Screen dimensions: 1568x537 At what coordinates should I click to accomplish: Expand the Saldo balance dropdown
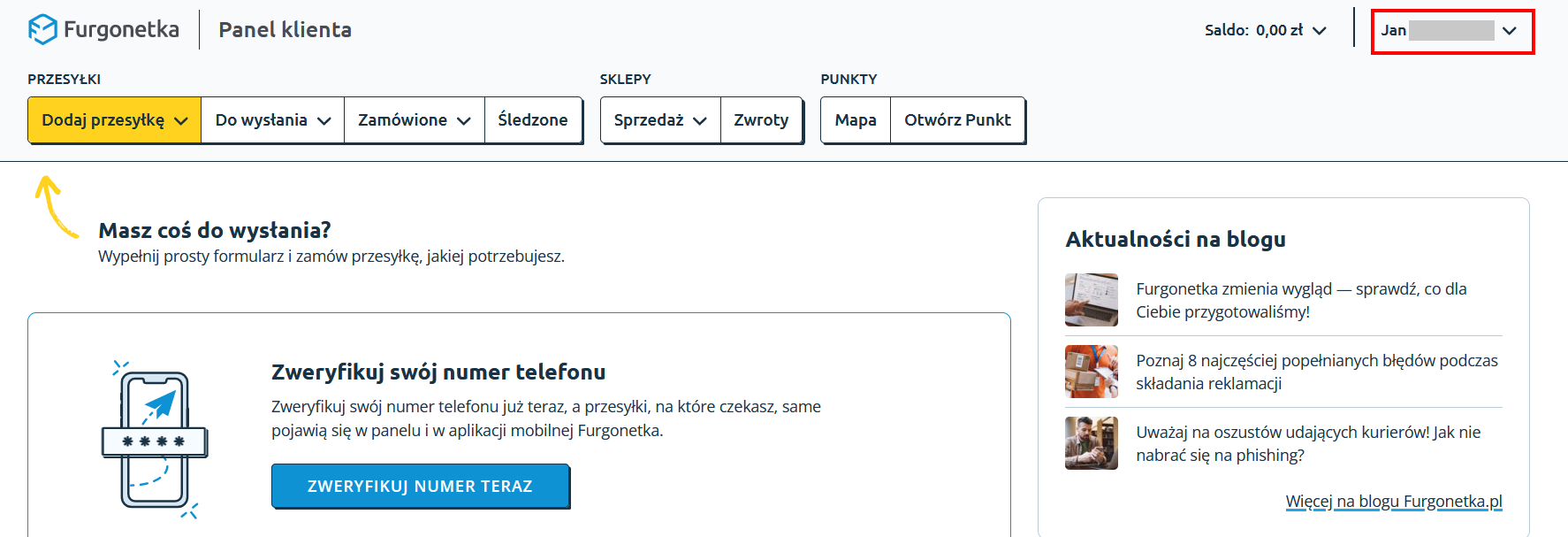pos(1266,30)
